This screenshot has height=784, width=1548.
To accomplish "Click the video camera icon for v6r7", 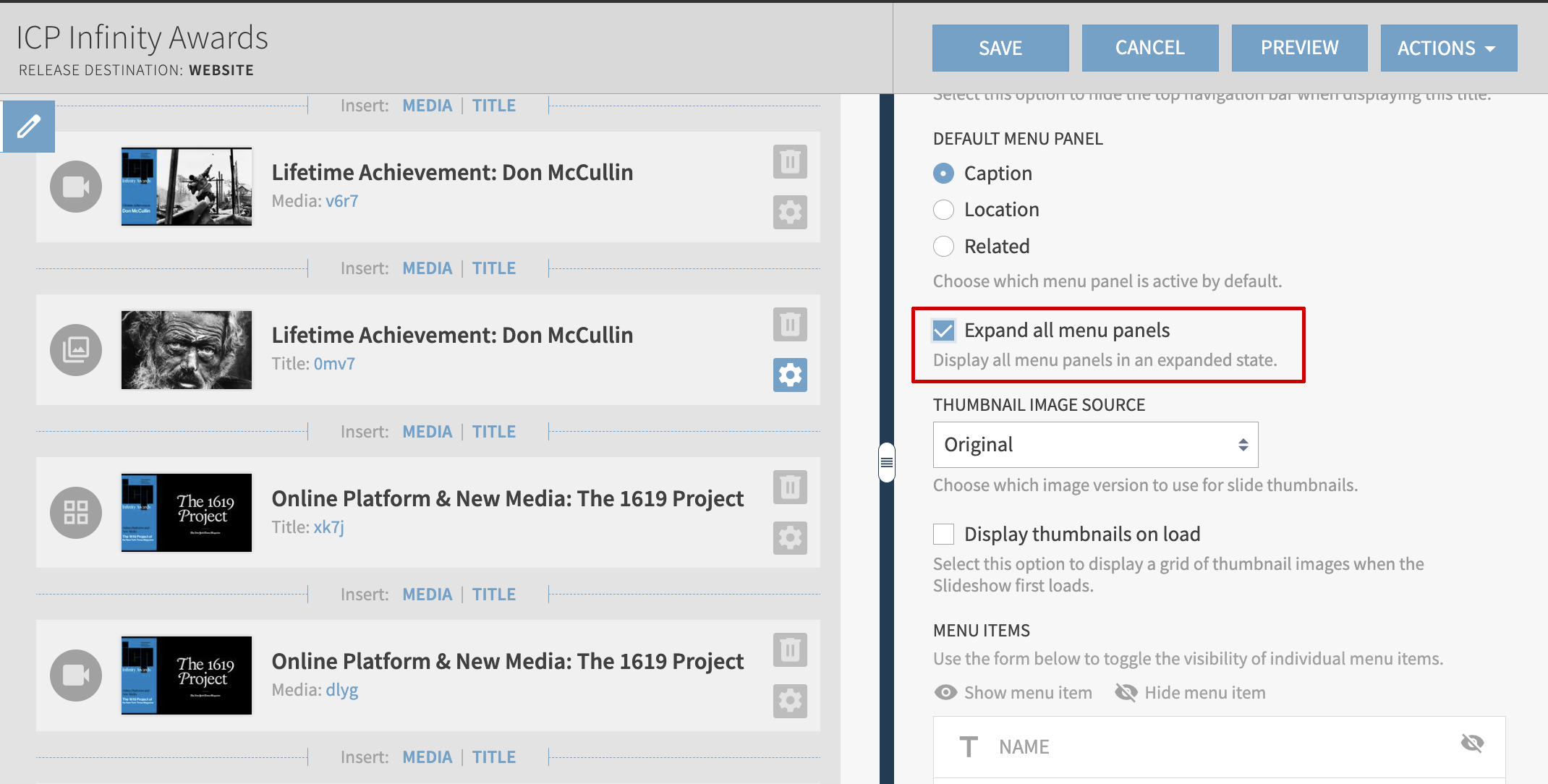I will coord(76,187).
